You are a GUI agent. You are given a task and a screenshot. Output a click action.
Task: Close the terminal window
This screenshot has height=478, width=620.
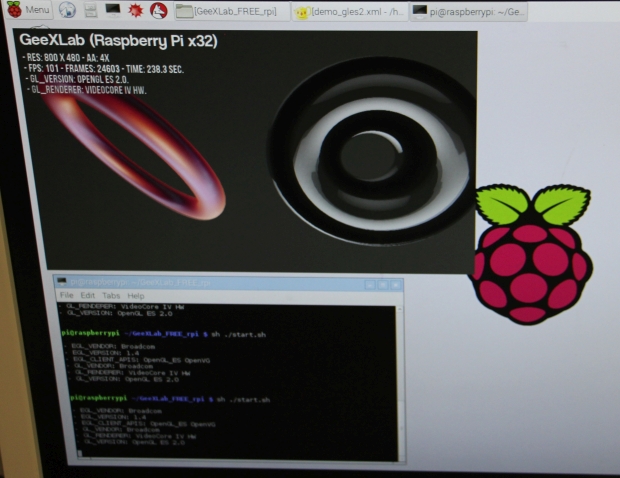click(396, 285)
